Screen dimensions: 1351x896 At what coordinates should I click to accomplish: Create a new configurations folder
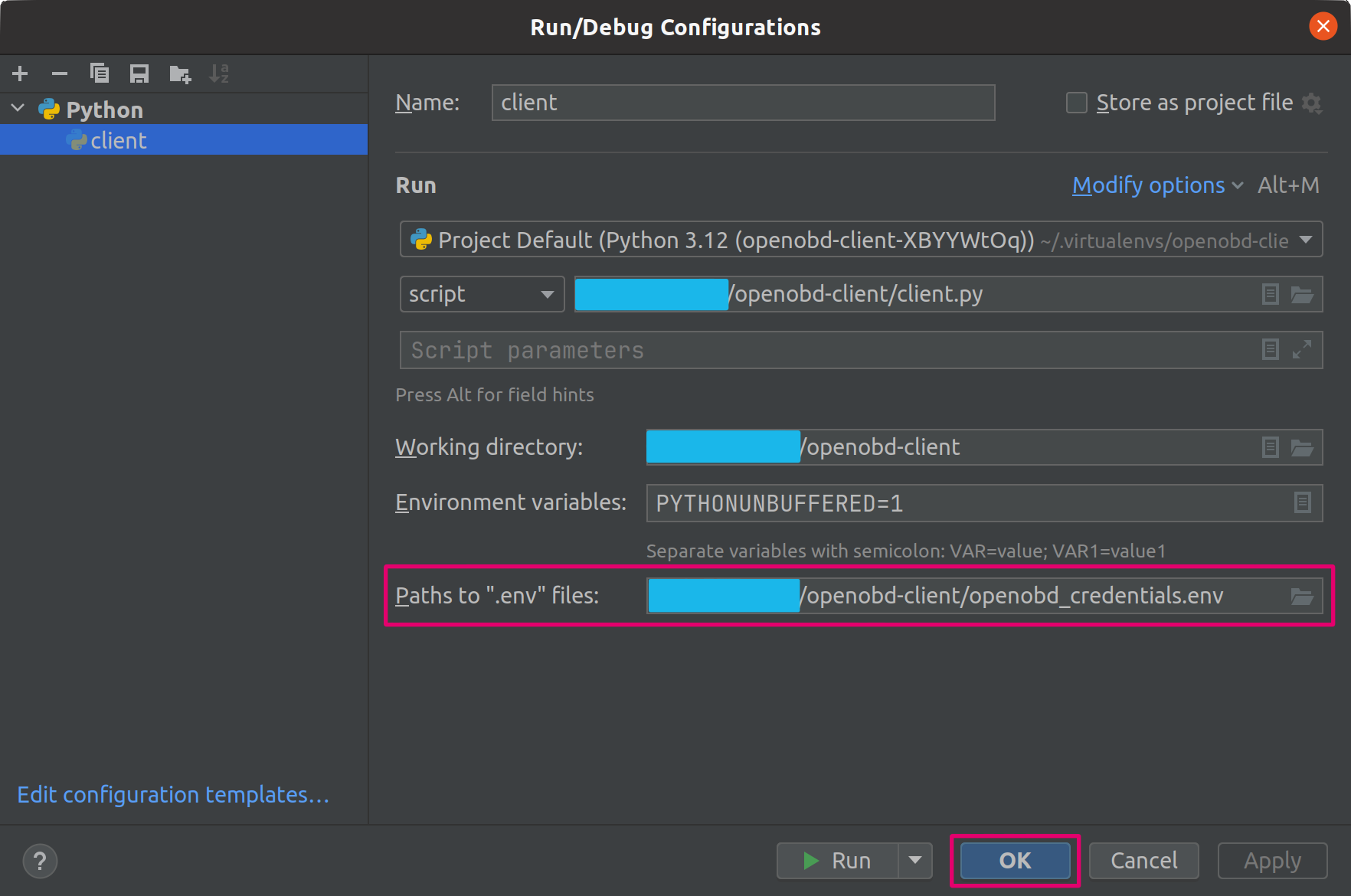click(179, 74)
